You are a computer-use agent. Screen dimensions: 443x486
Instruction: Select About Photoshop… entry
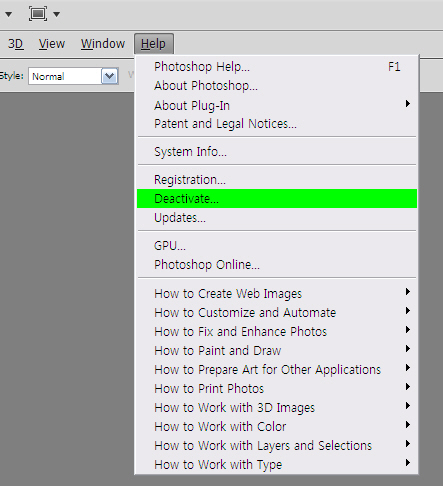pyautogui.click(x=277, y=86)
